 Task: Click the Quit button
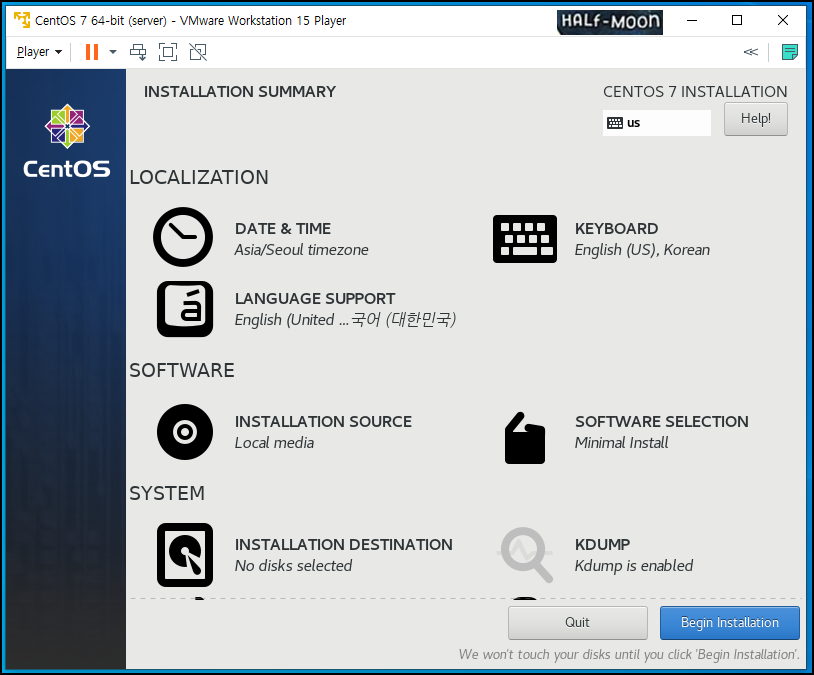pyautogui.click(x=578, y=623)
